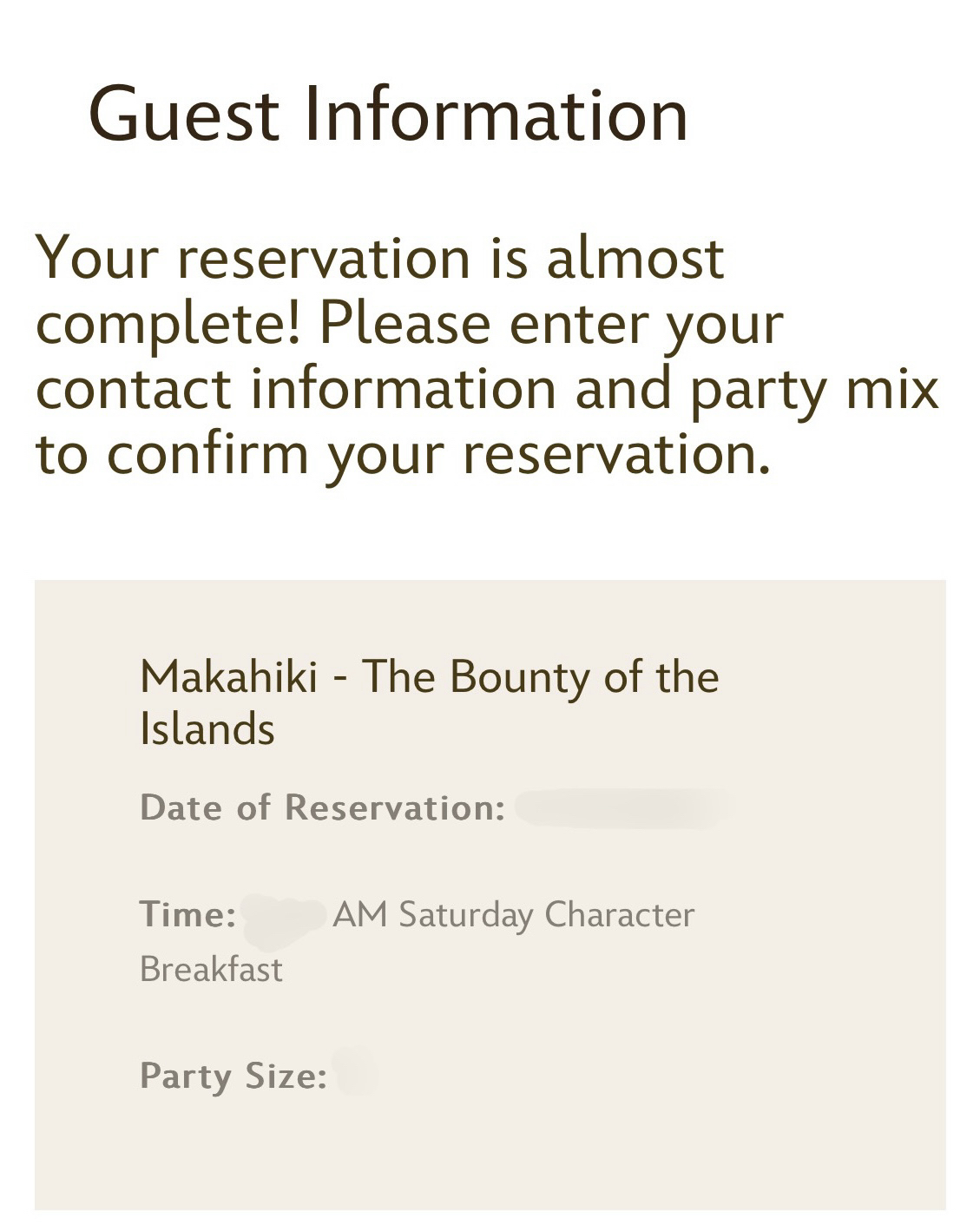Click the words 'party mix' in the instructions
Viewport: 980px width, 1225px height.
[x=814, y=388]
